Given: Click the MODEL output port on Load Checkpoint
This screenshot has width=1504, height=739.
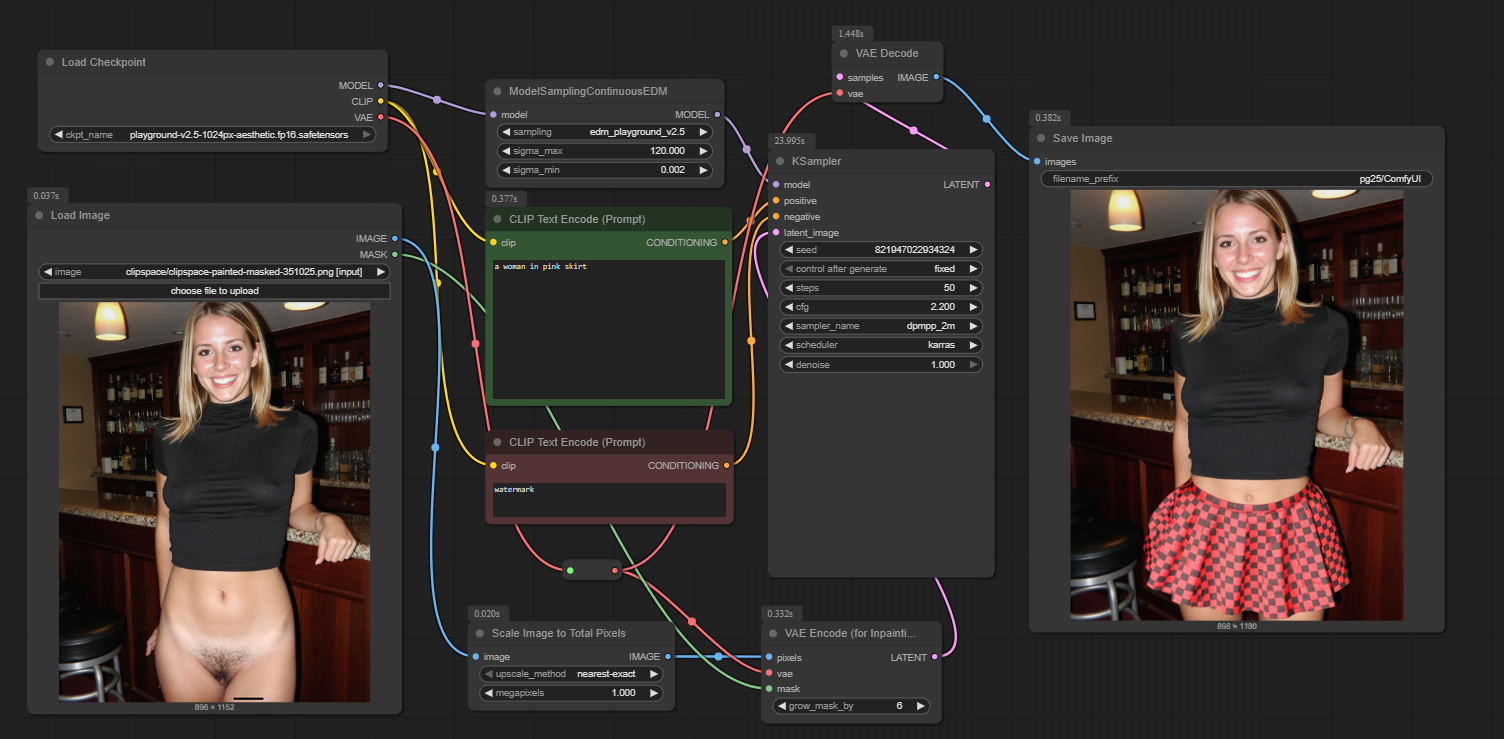Looking at the screenshot, I should [x=381, y=86].
